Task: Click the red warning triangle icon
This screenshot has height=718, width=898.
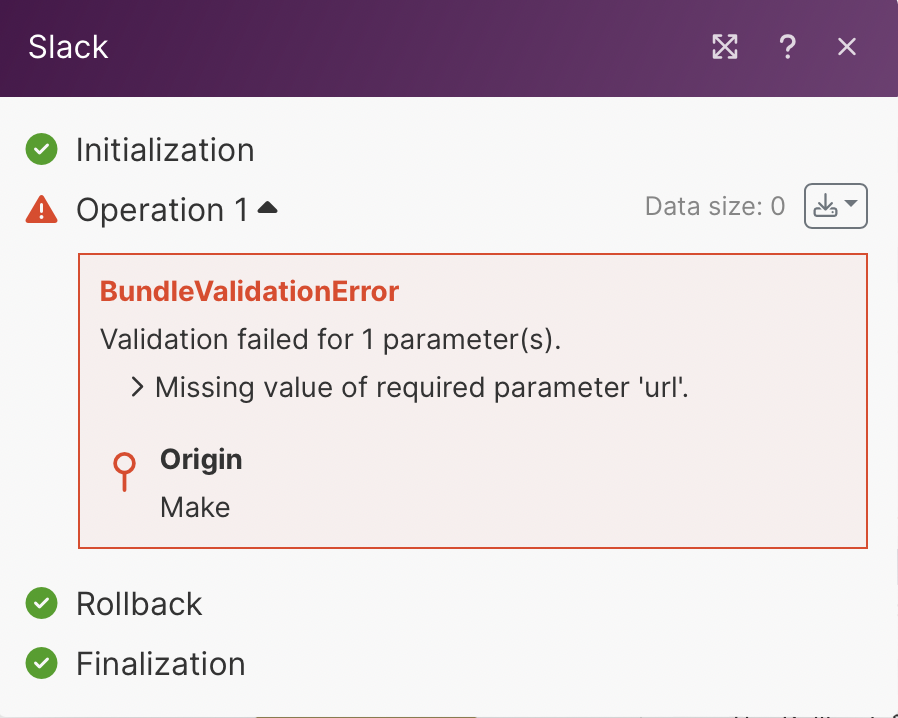Action: click(41, 209)
